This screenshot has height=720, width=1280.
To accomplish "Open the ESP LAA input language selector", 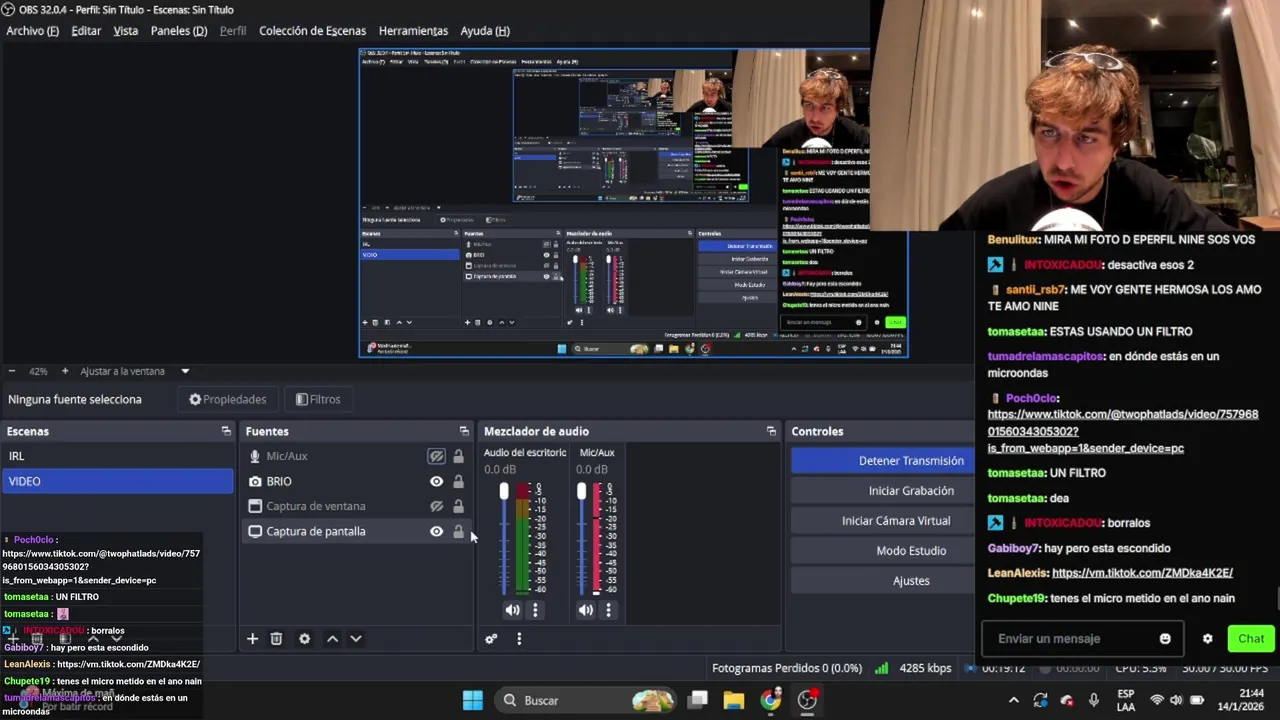I will click(x=1126, y=700).
